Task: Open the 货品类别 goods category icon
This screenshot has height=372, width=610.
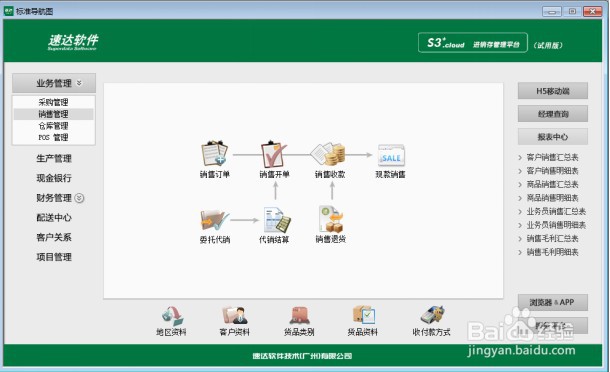Action: [x=300, y=315]
